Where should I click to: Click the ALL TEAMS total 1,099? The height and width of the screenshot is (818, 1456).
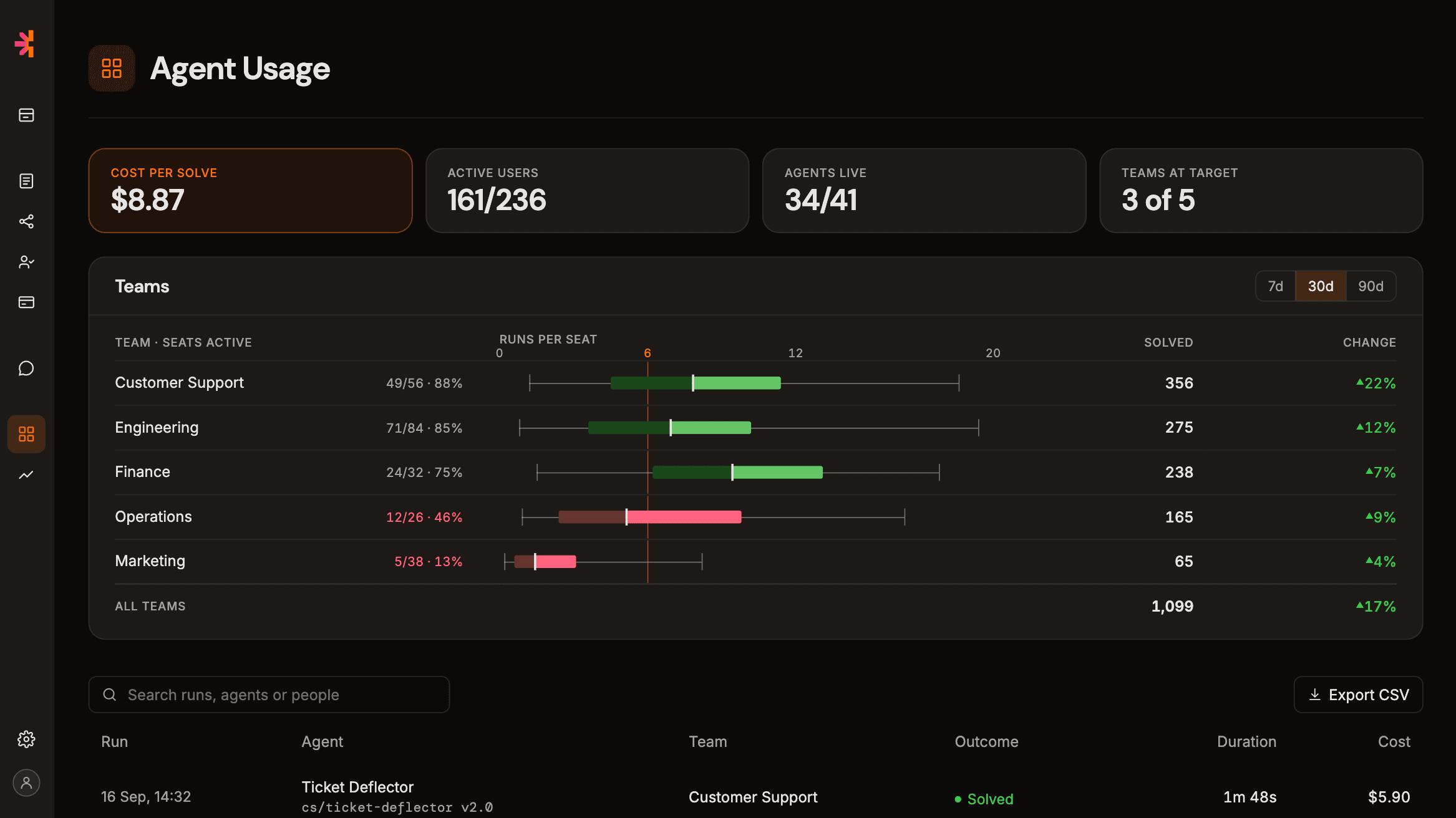(1172, 606)
